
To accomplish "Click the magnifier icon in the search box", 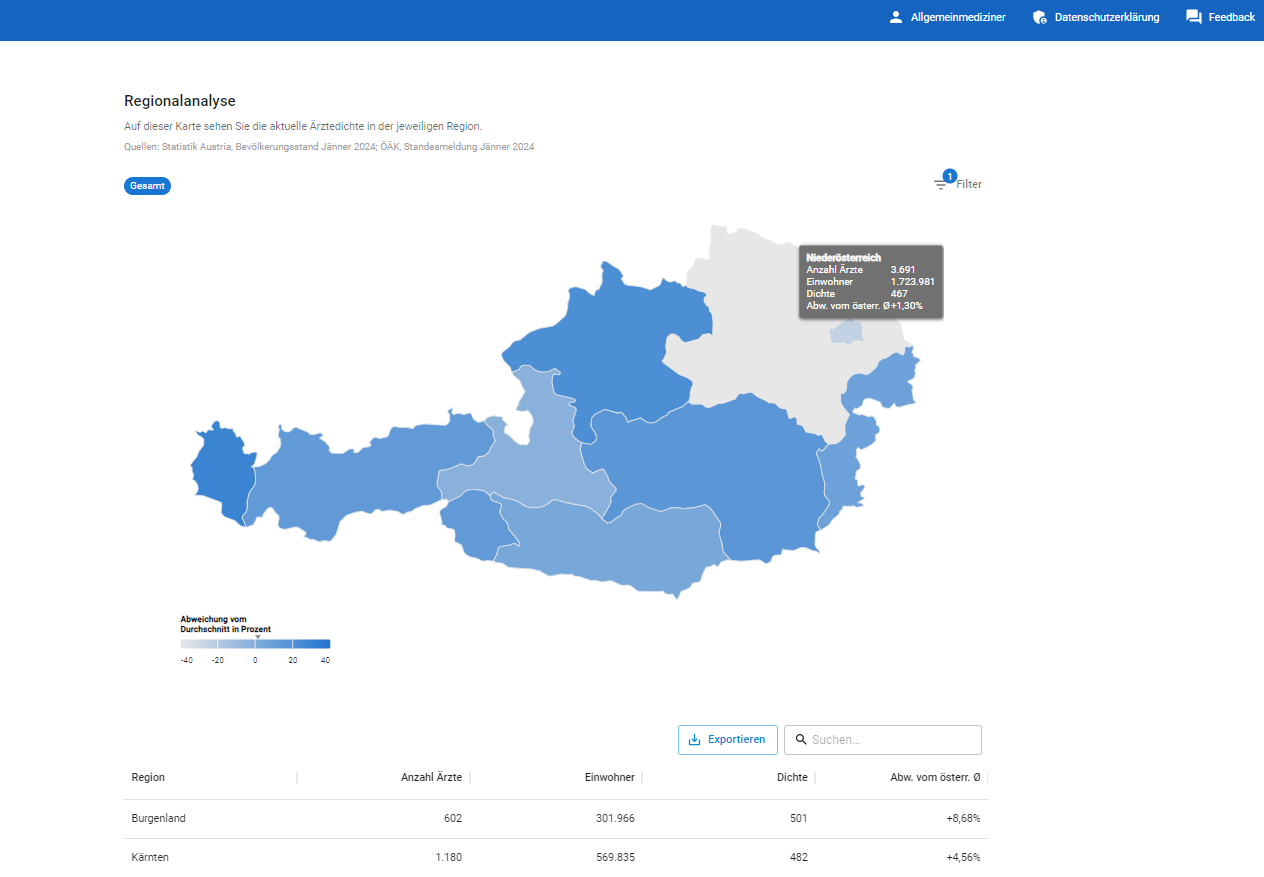I will point(801,740).
